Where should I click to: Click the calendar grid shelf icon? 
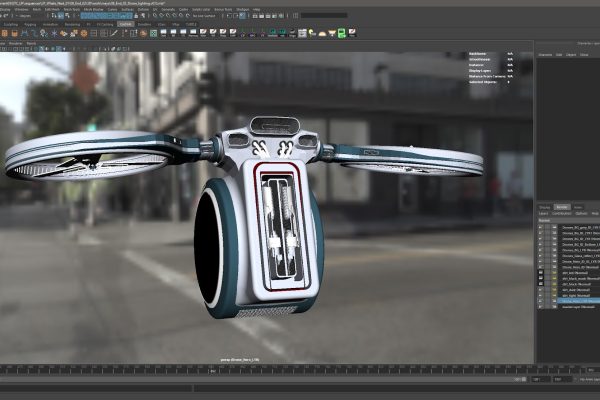point(302,33)
